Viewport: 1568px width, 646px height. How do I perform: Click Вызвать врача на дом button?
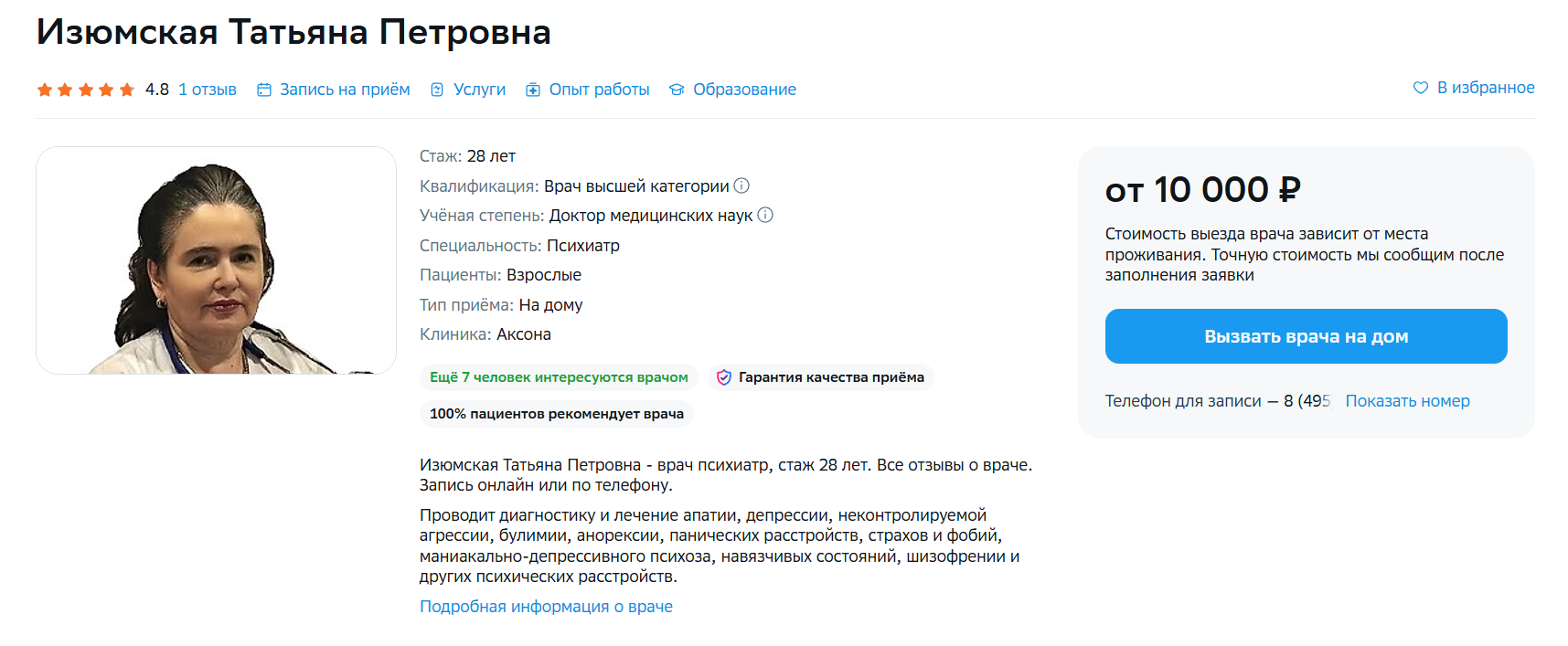[1306, 336]
